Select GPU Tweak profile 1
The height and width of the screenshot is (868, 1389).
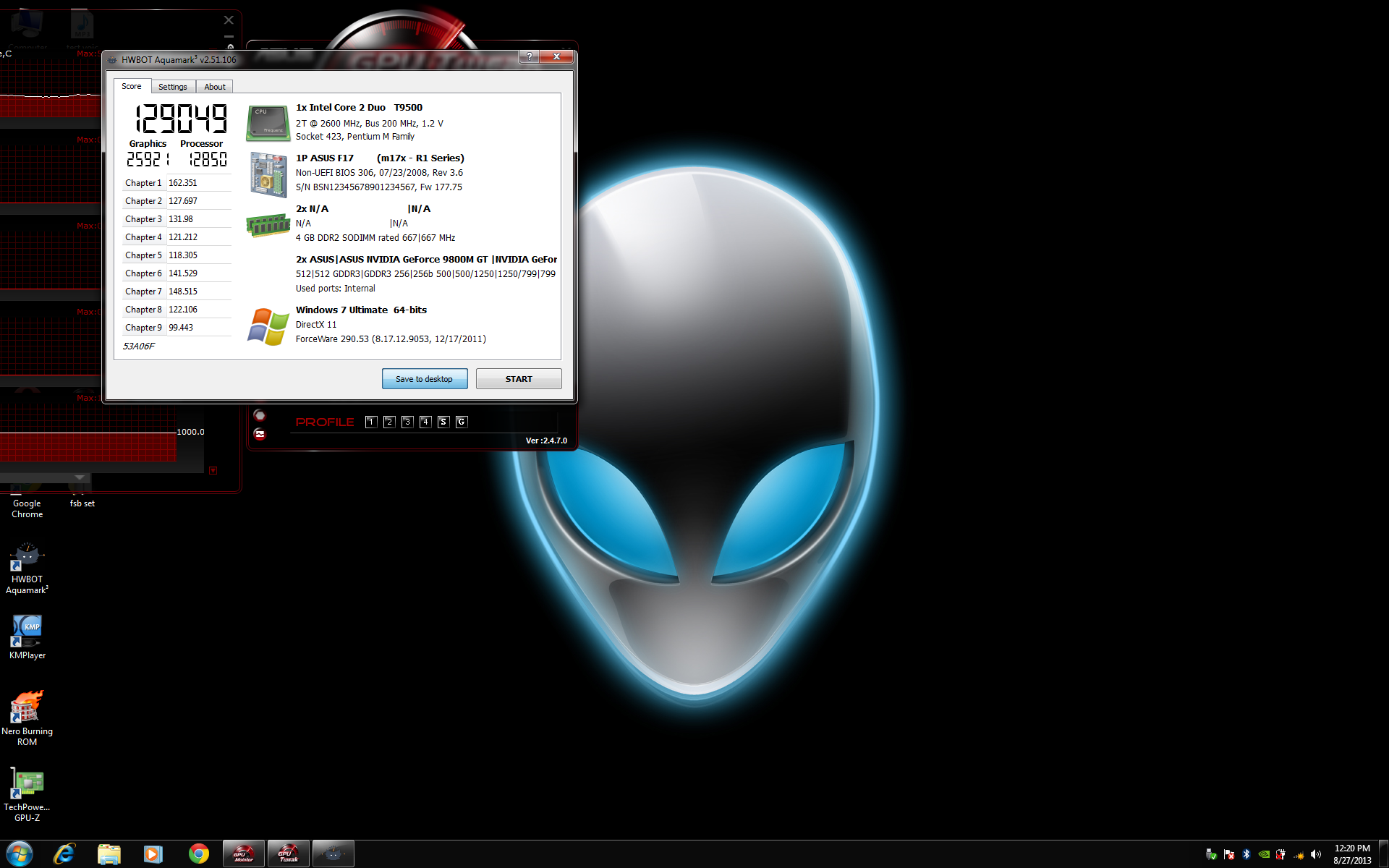pos(371,422)
